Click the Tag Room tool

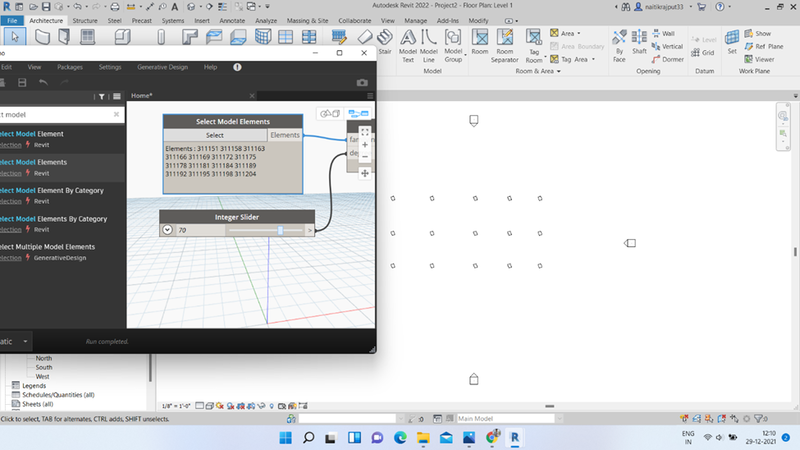534,46
